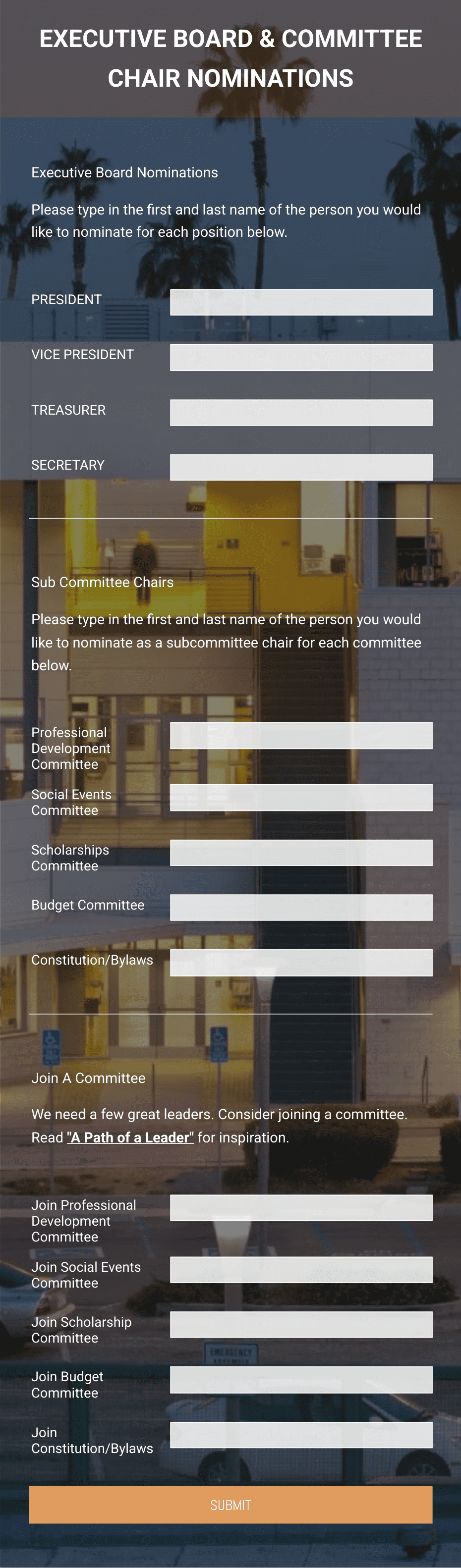Select the Scholarships Committee chair input
Image resolution: width=461 pixels, height=1568 pixels.
301,853
